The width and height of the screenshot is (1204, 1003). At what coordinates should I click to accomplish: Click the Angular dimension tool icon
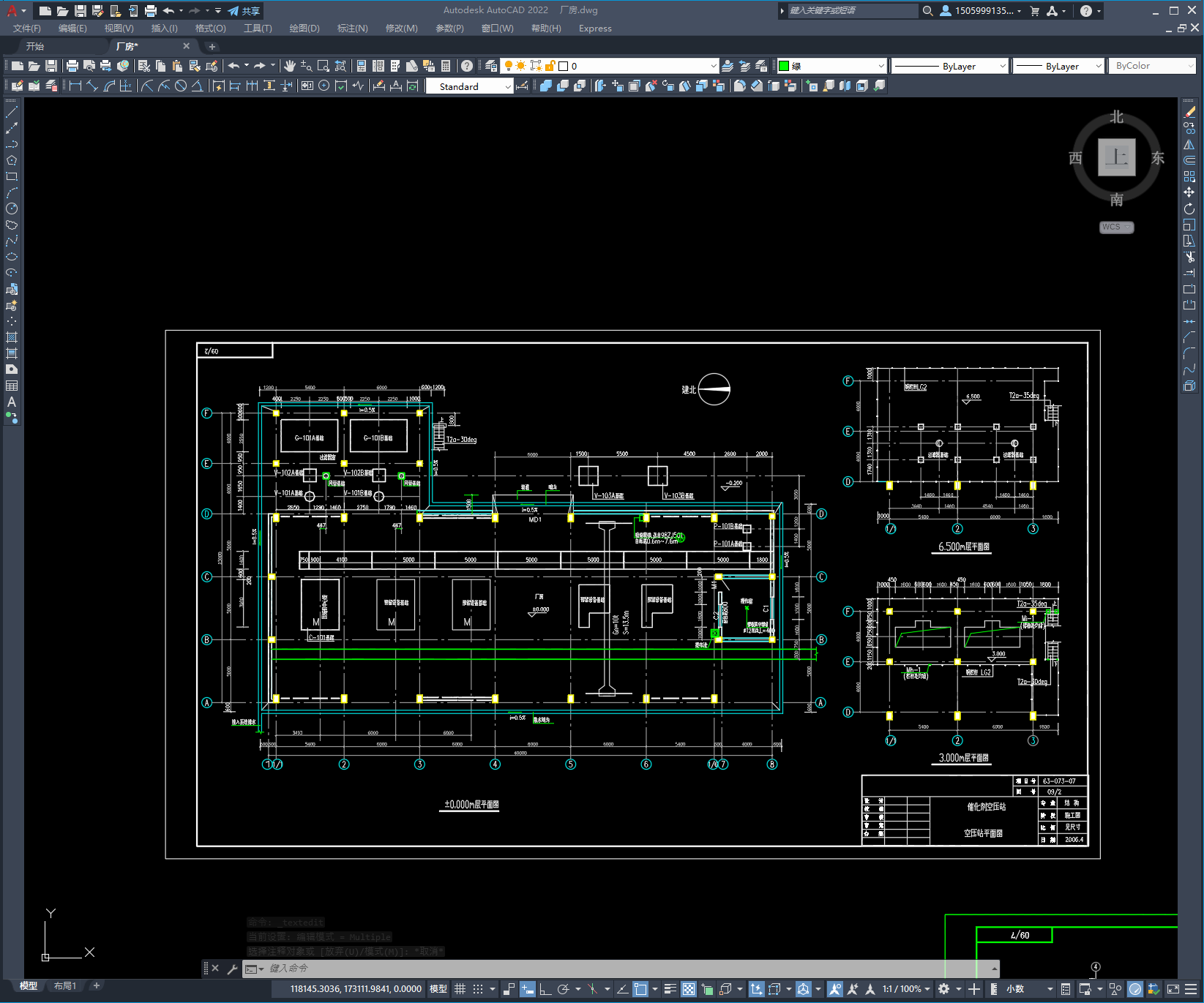tap(198, 86)
